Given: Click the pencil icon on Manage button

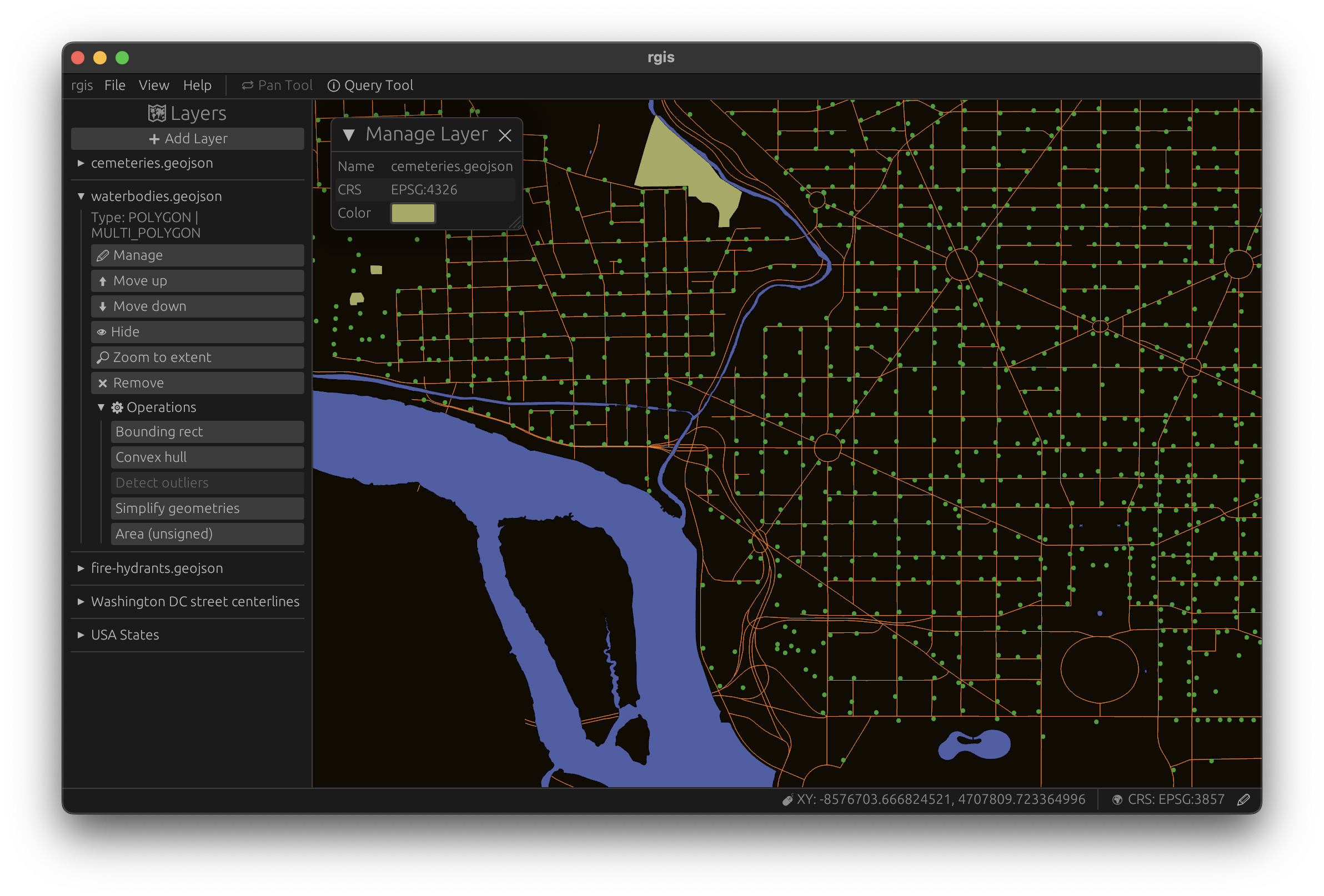Looking at the screenshot, I should pos(103,256).
